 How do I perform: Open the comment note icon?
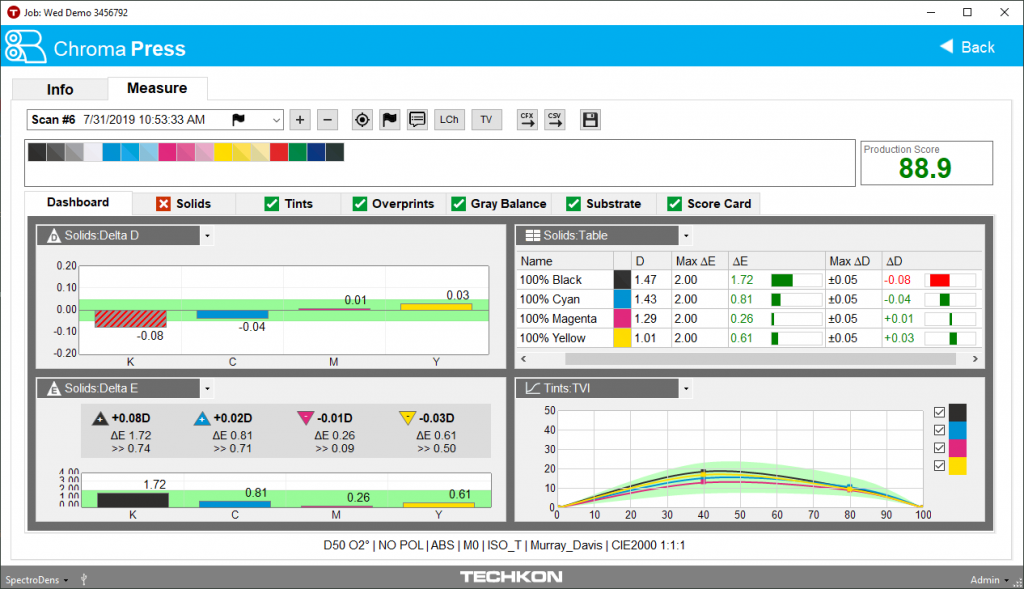417,120
